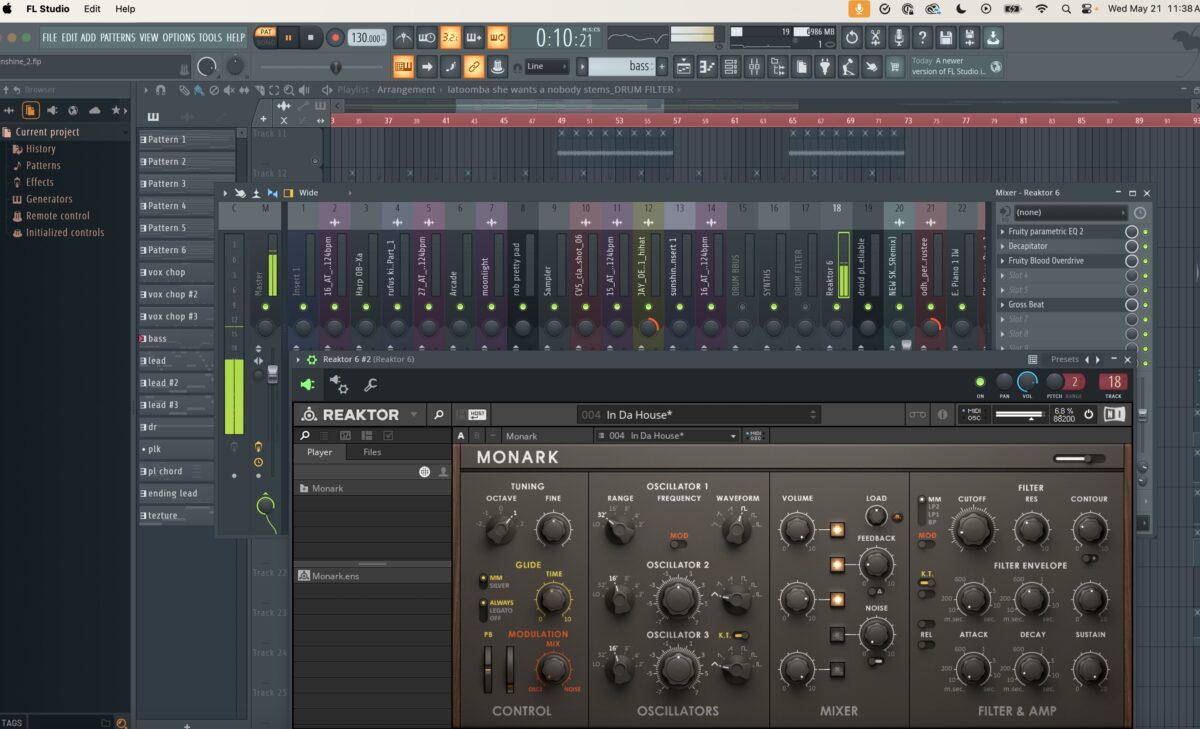Pause playback with the pause button
1200x729 pixels.
[x=288, y=38]
